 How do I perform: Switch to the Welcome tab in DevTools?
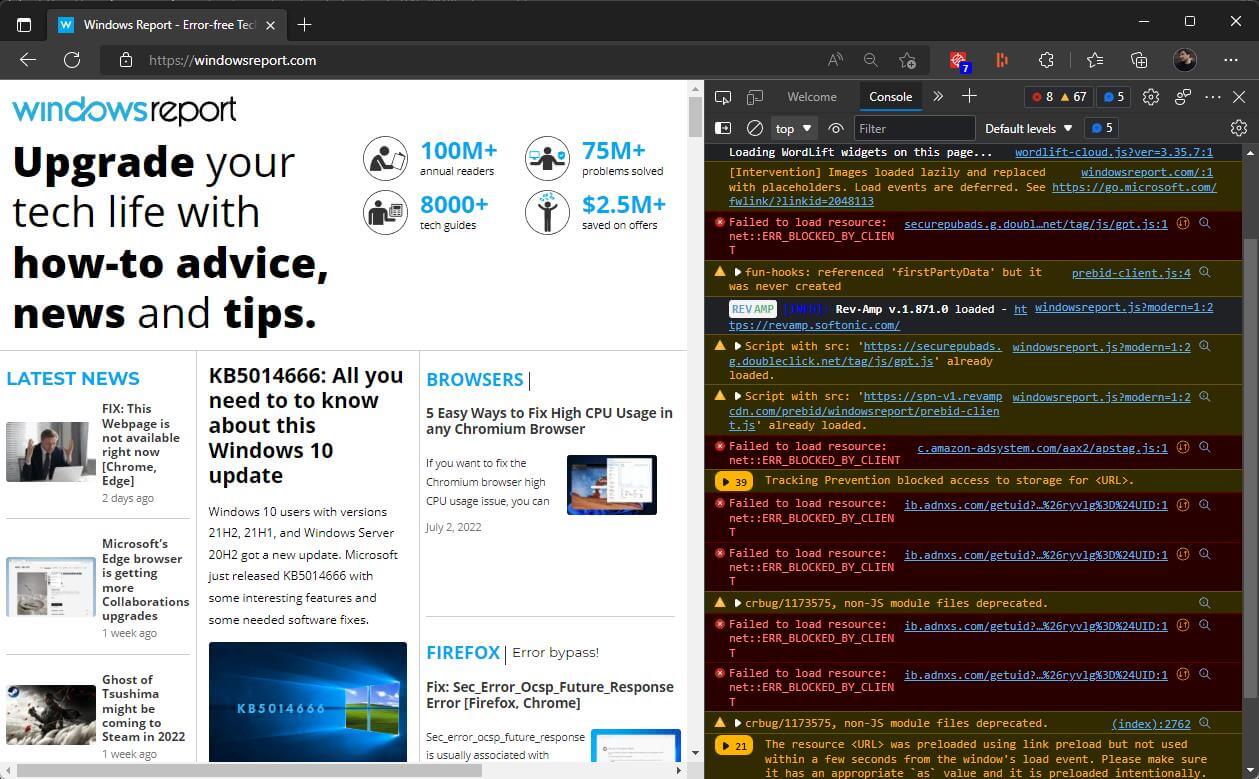[x=812, y=97]
